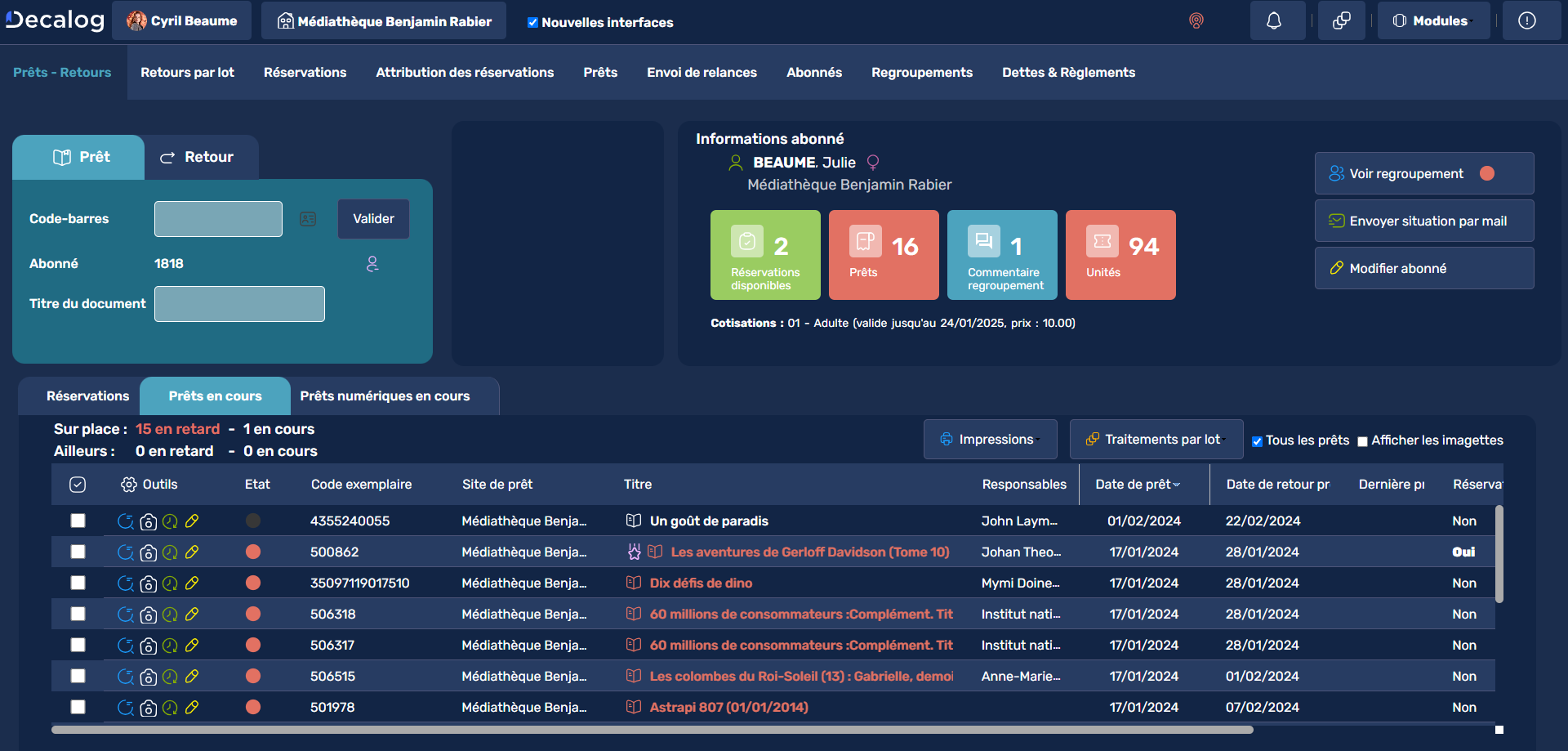Open the history icon for exemplaire 4355240055
The height and width of the screenshot is (751, 1568).
[x=126, y=521]
